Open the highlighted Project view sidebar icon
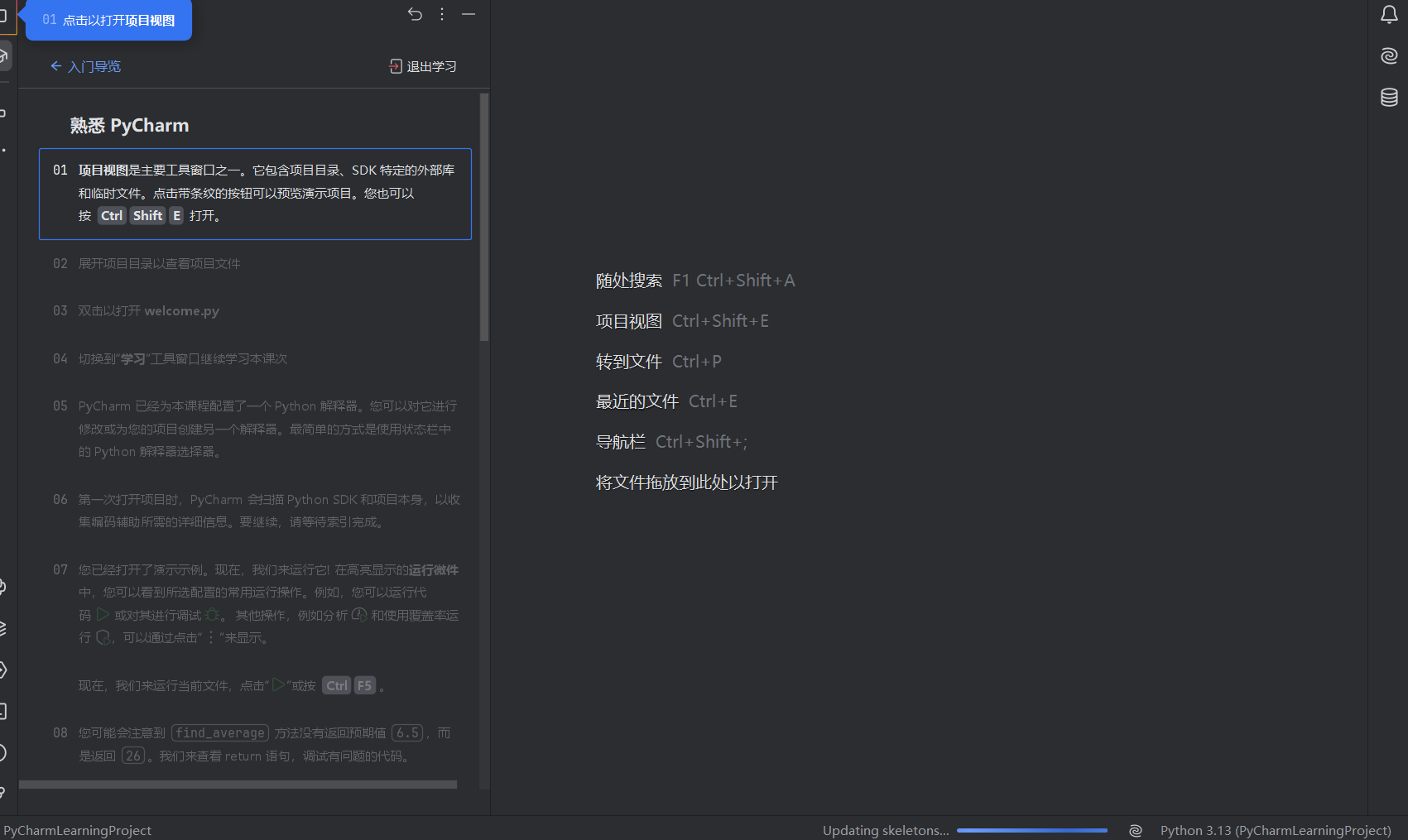Image resolution: width=1408 pixels, height=840 pixels. [x=4, y=16]
